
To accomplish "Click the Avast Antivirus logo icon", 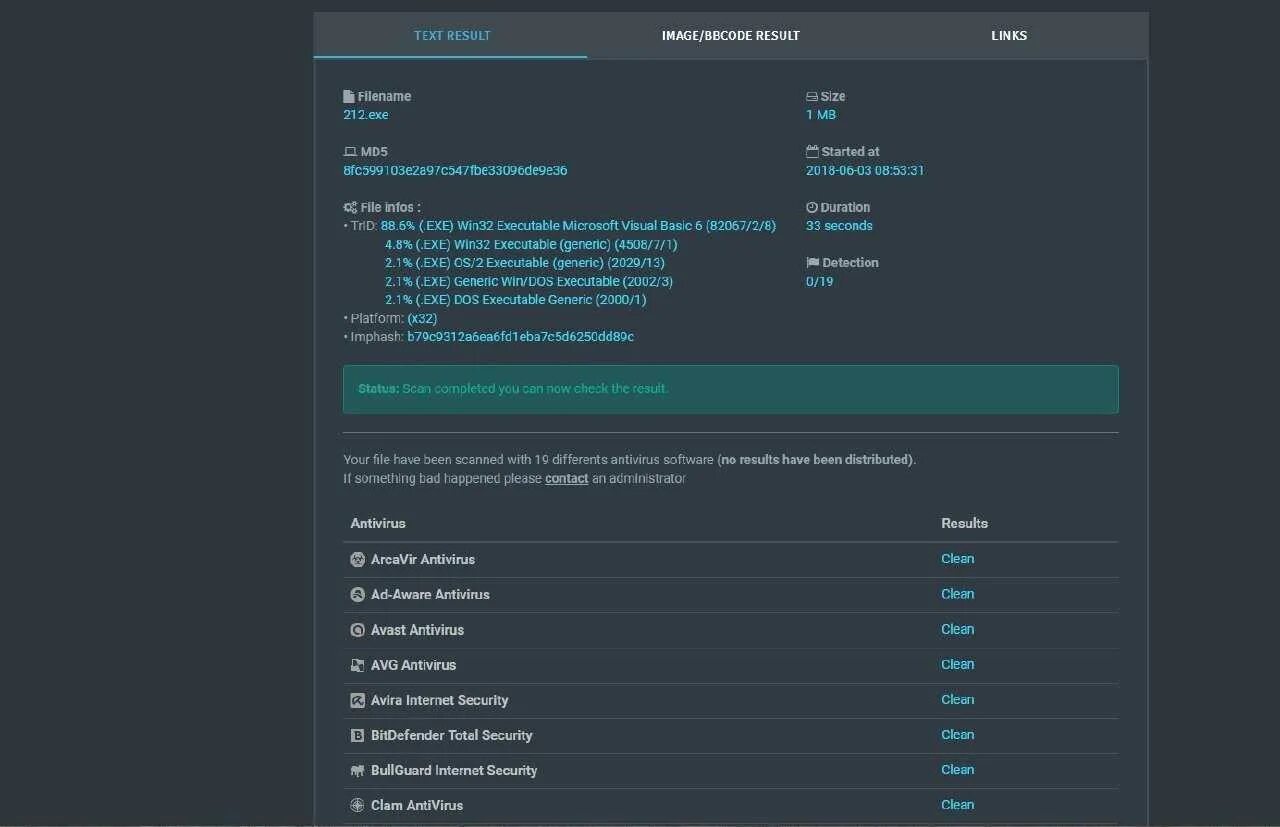I will click(357, 630).
